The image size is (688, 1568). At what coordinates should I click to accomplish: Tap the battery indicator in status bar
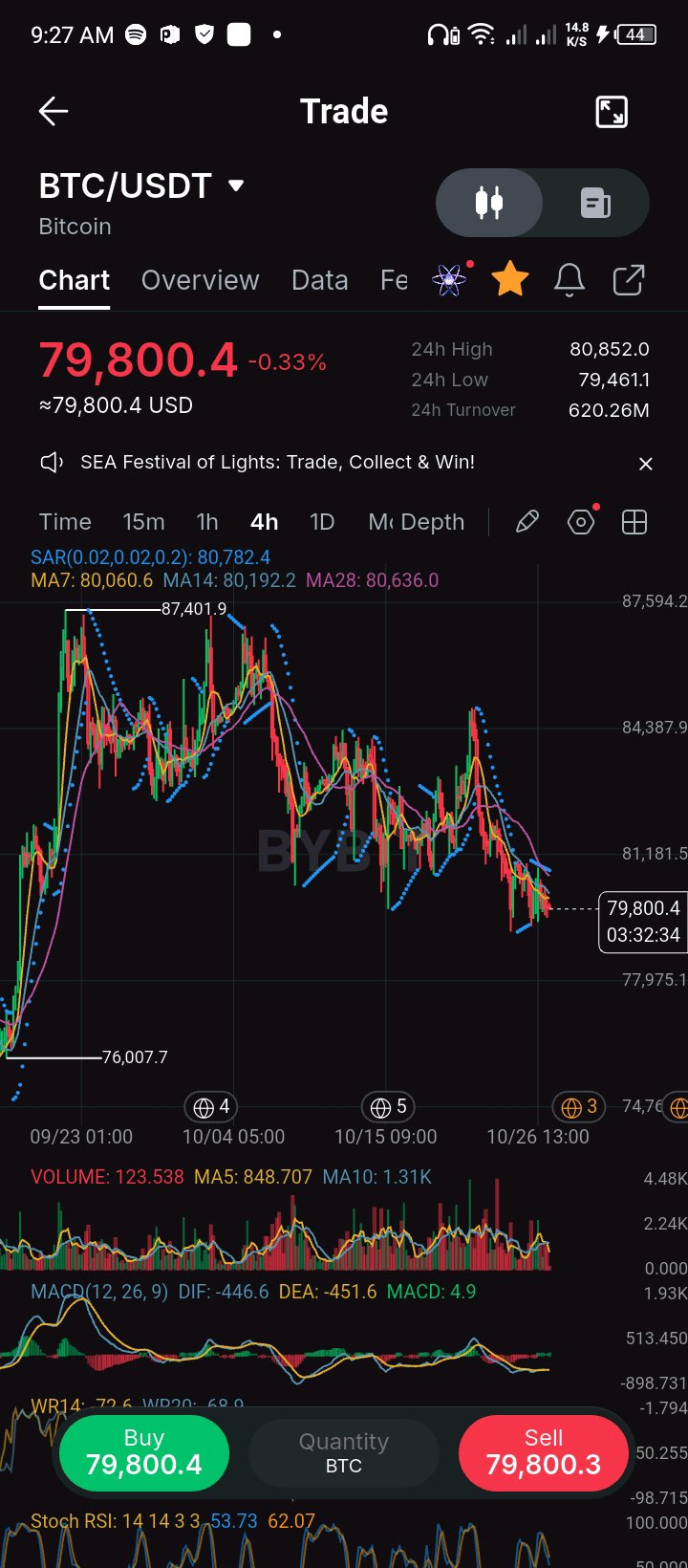(636, 35)
